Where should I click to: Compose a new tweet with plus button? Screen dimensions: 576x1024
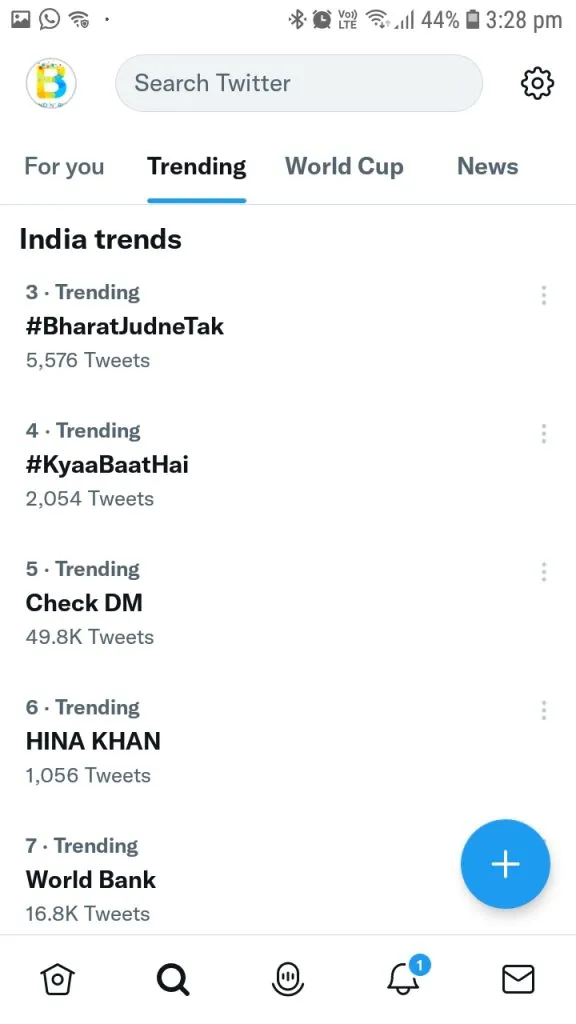[x=505, y=864]
